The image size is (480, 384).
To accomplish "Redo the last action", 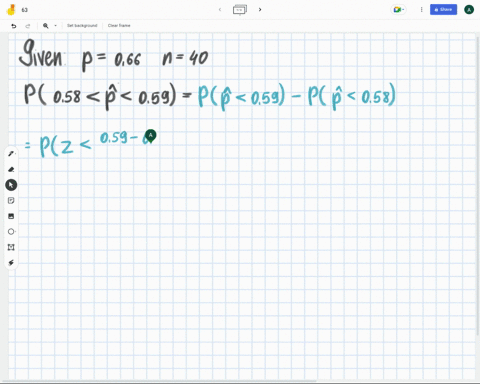I will (x=28, y=26).
